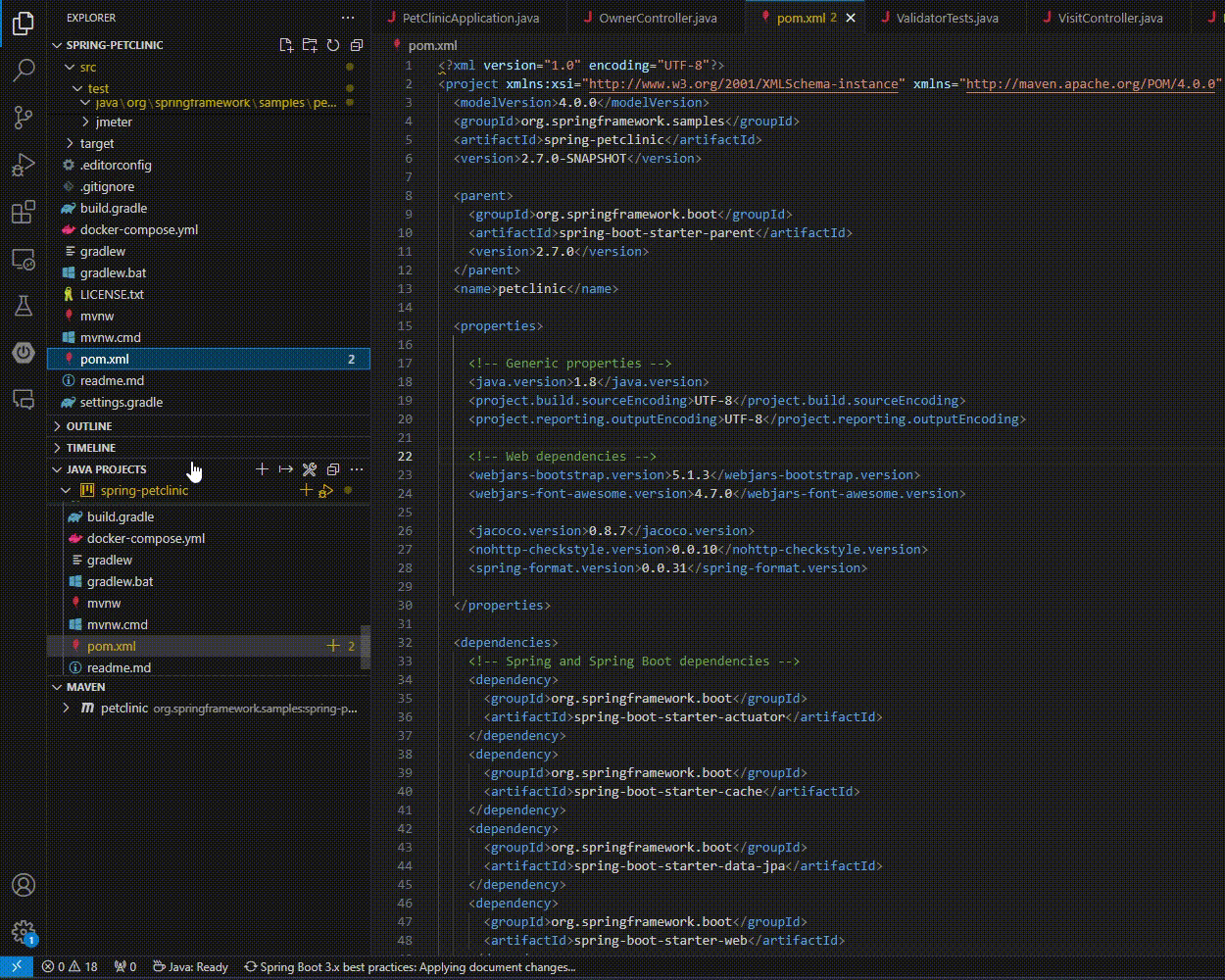Collapse folders in the Explorer
1225x980 pixels.
(x=357, y=44)
